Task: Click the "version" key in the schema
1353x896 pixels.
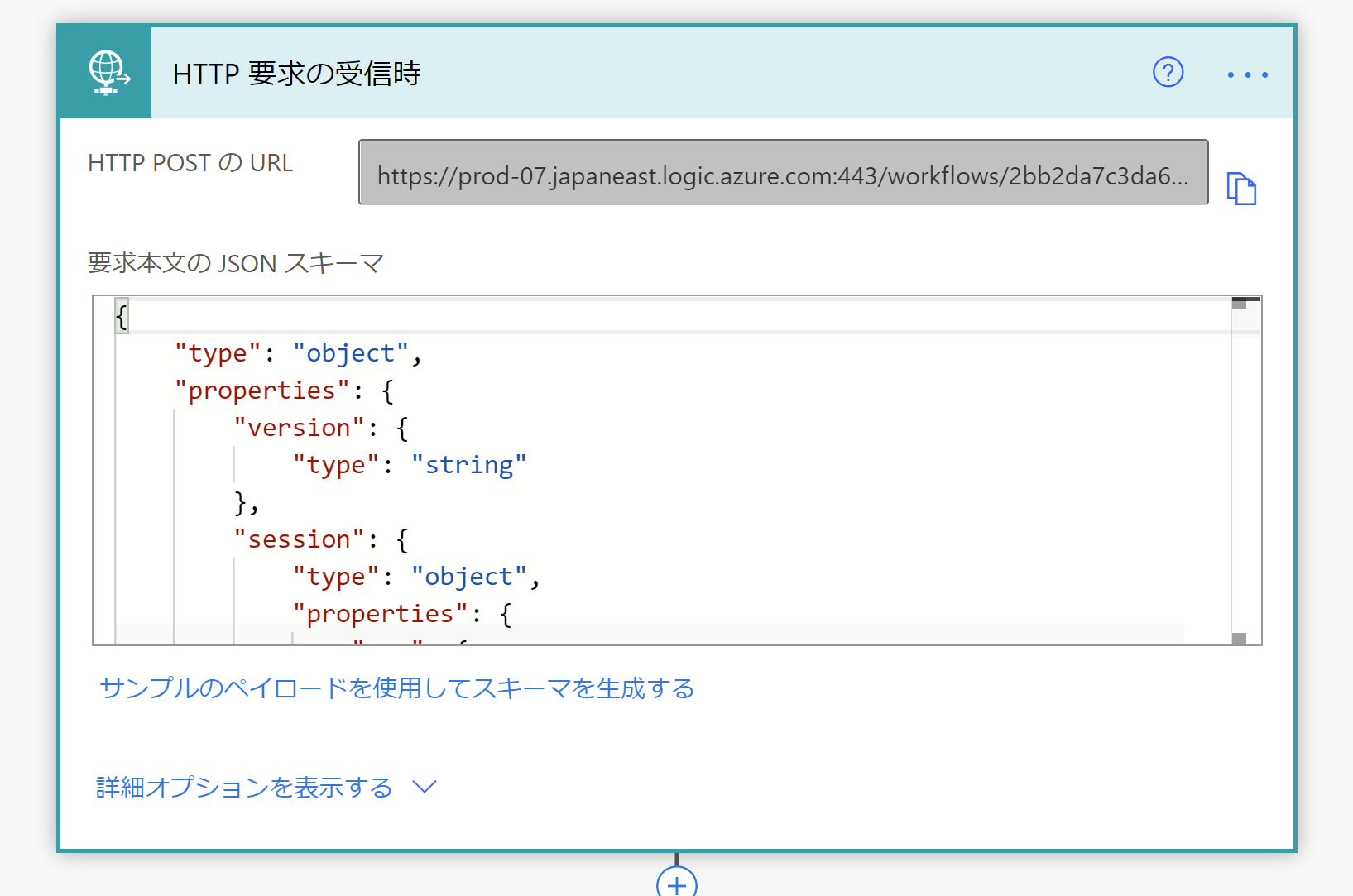Action: [299, 428]
